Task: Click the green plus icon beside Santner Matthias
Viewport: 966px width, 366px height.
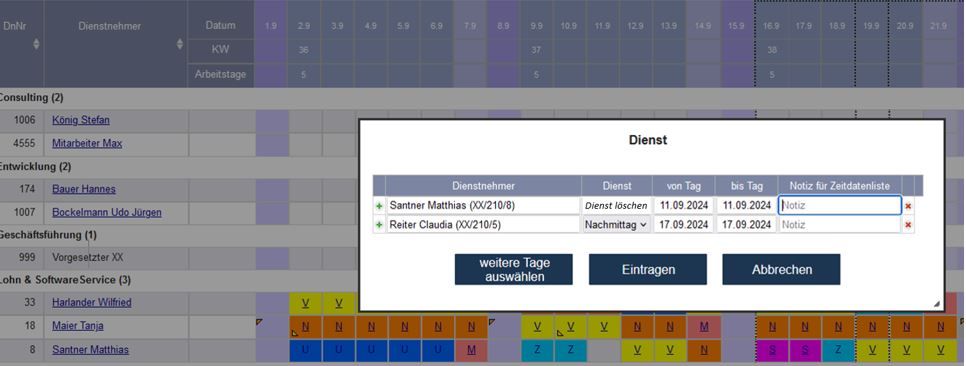Action: 379,205
